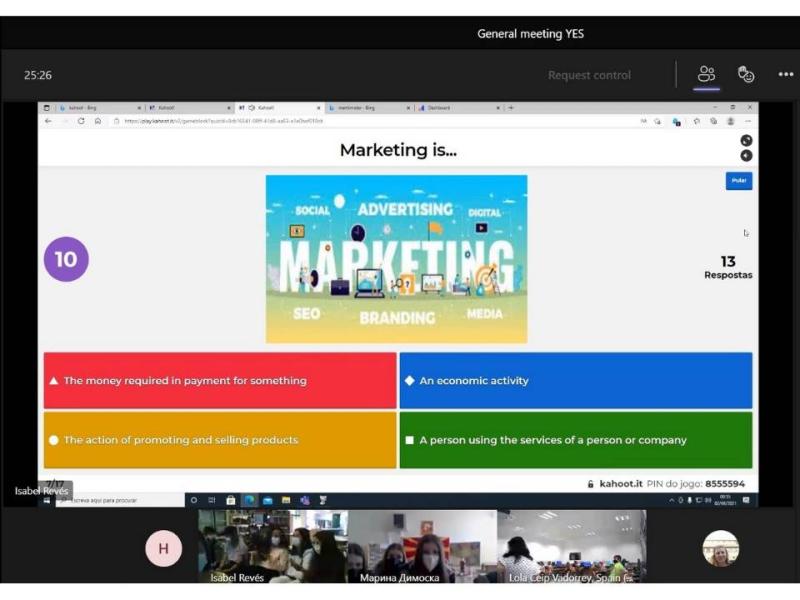
Task: Click the fullscreen circular icon near title
Action: [x=746, y=140]
